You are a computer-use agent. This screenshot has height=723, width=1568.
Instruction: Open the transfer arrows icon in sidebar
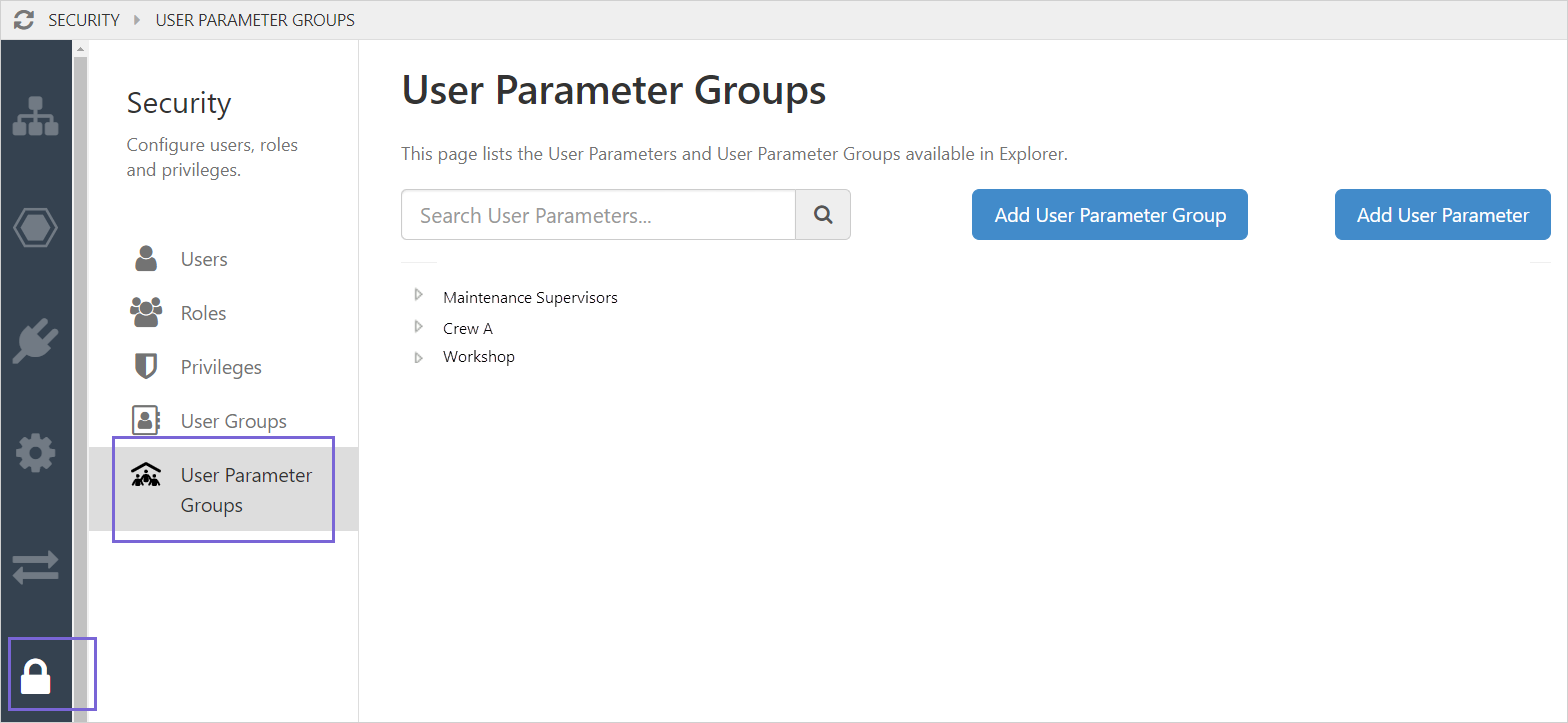(36, 568)
